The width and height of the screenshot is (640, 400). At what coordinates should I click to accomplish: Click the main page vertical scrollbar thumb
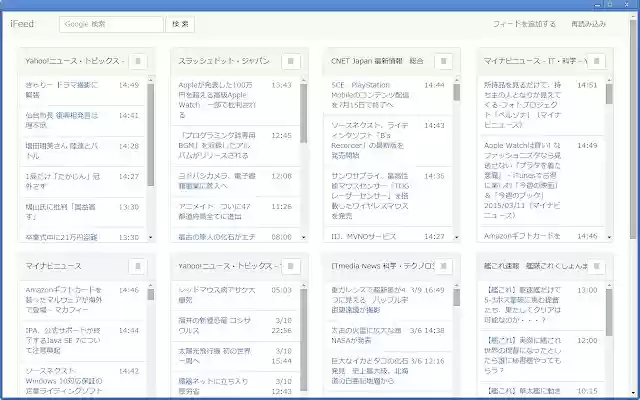(x=633, y=130)
